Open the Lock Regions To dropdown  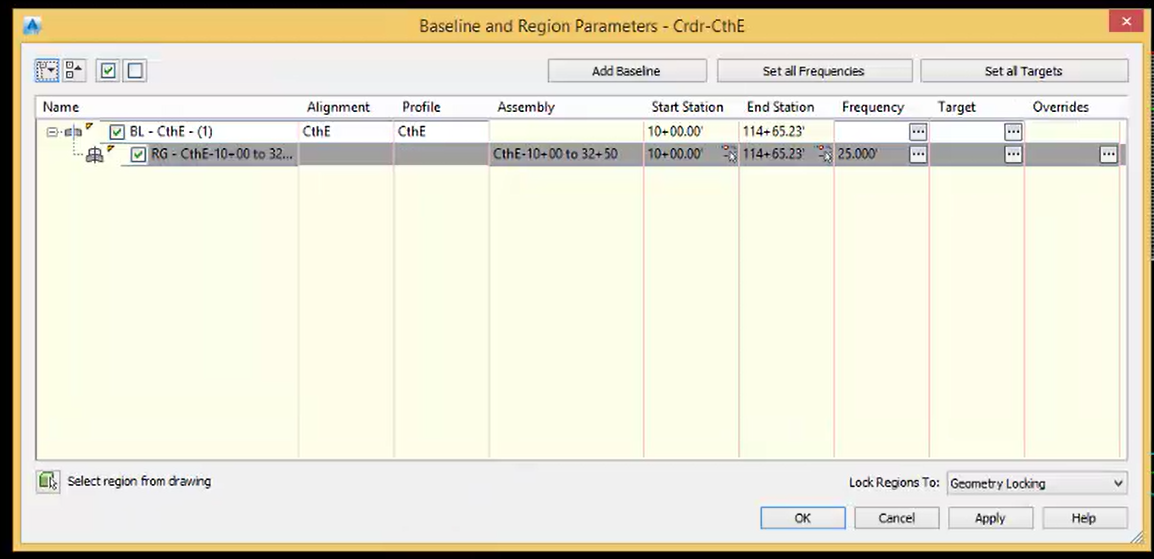tap(1036, 483)
